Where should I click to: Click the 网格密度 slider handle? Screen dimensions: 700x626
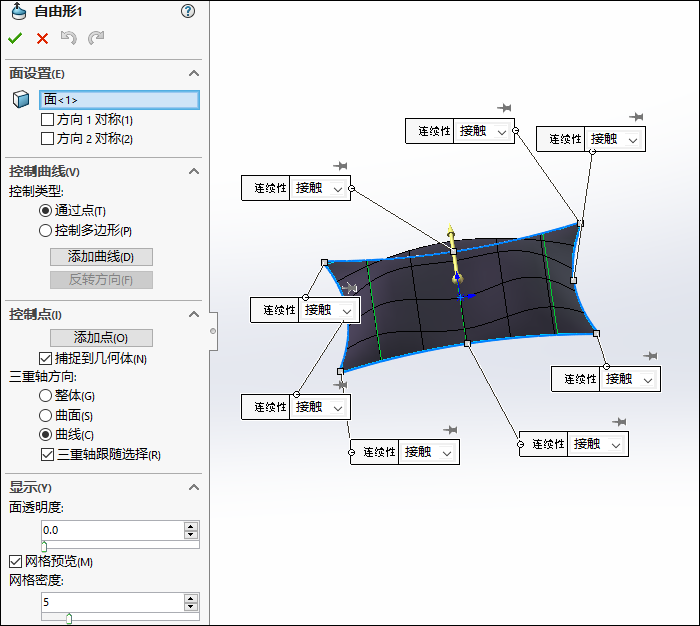(x=69, y=618)
